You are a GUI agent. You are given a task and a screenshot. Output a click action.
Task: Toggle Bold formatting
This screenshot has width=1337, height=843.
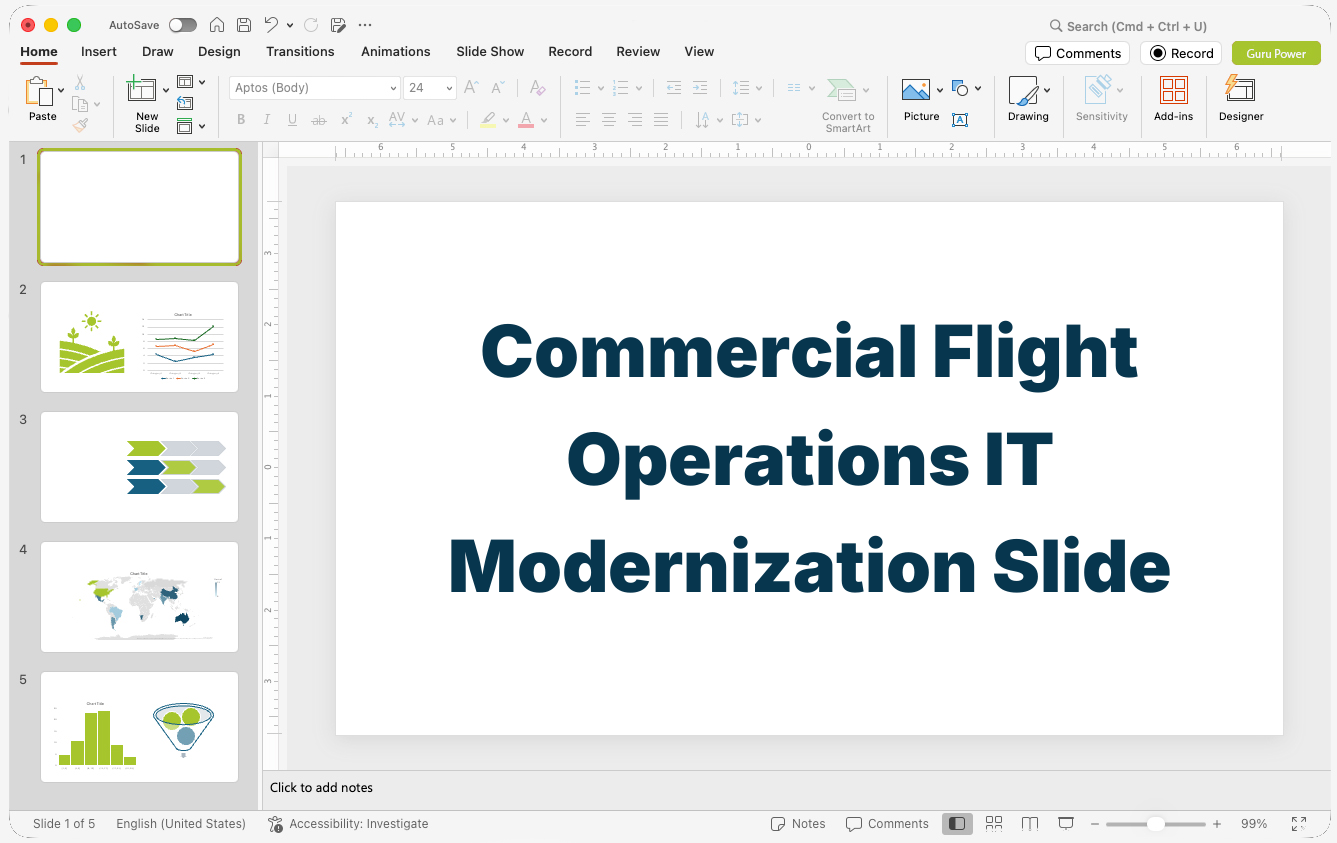point(241,120)
